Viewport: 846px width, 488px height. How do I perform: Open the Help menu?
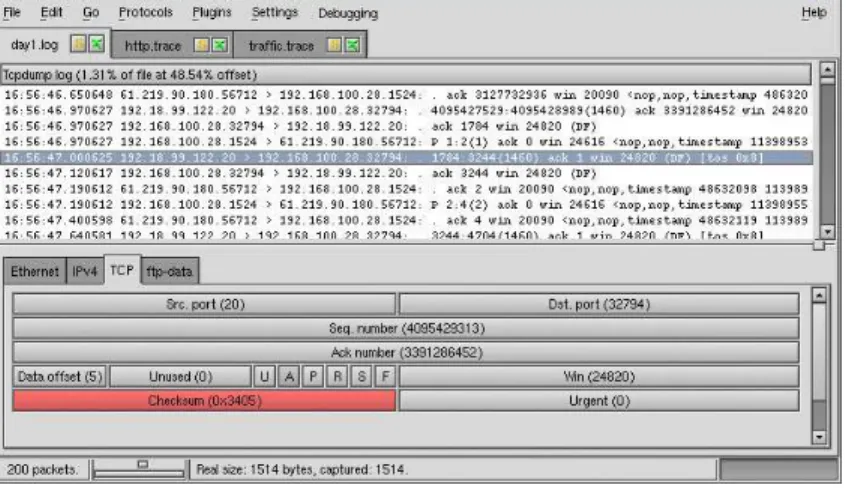coord(813,12)
